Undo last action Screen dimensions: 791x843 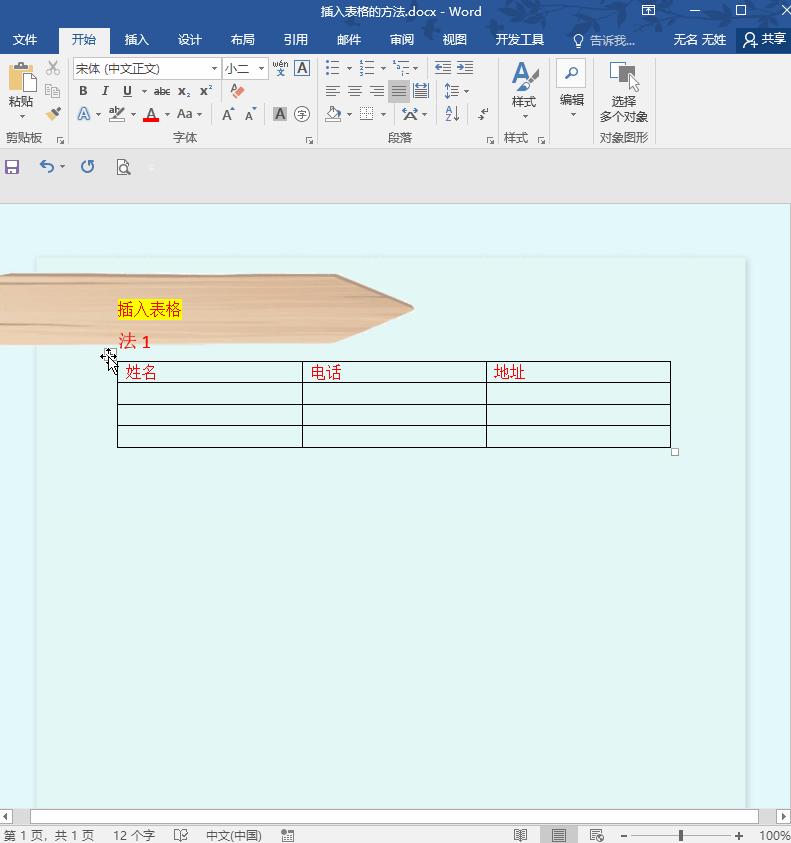point(47,167)
